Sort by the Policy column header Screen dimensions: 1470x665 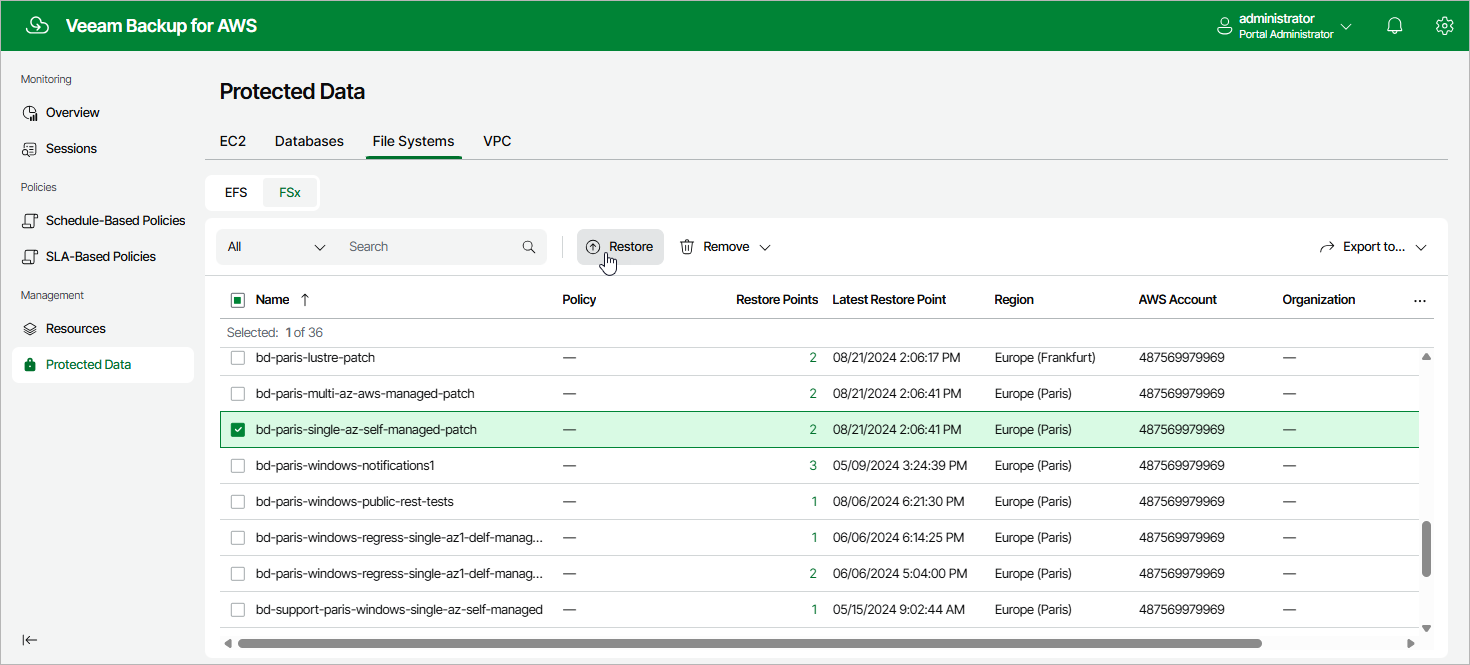tap(579, 300)
